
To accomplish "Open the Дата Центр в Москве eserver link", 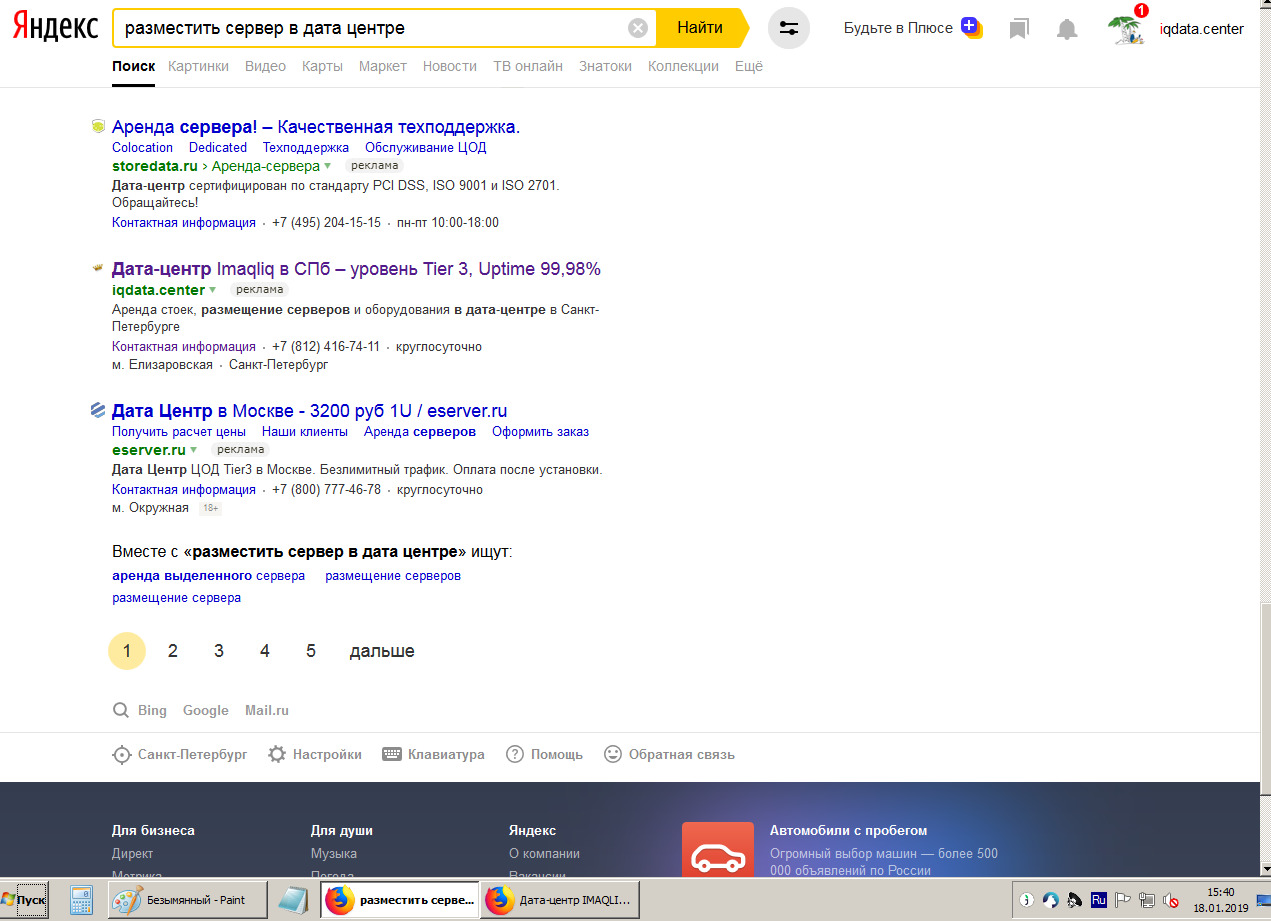I will click(310, 411).
